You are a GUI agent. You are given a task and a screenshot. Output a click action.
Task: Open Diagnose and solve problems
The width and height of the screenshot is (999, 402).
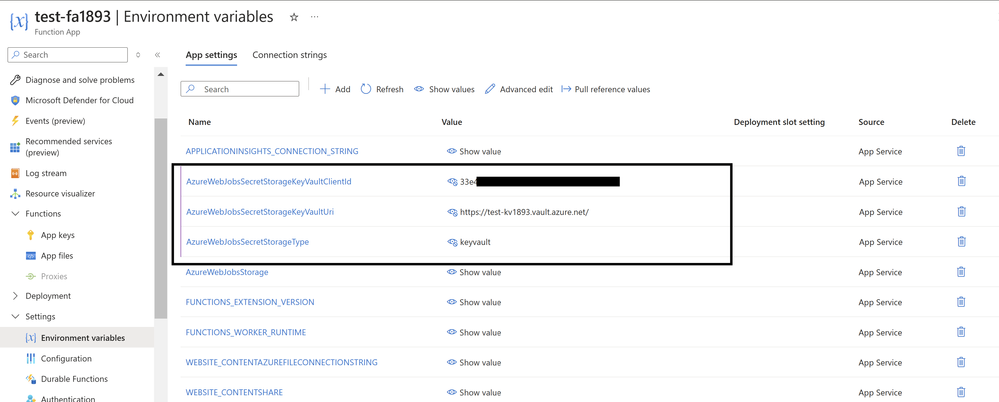pos(80,80)
